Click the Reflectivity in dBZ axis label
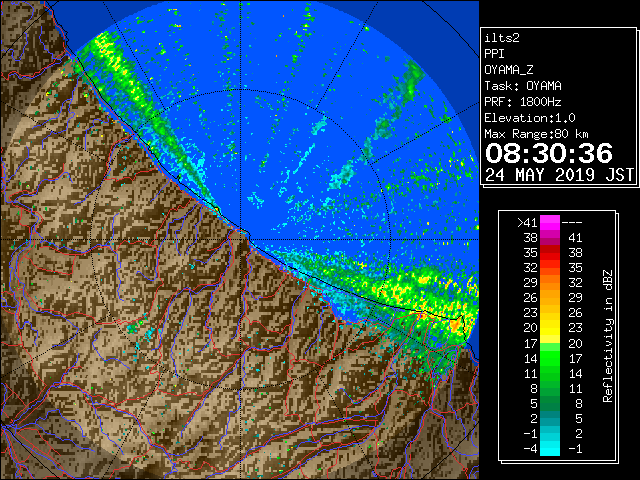640x480 pixels. tap(608, 336)
